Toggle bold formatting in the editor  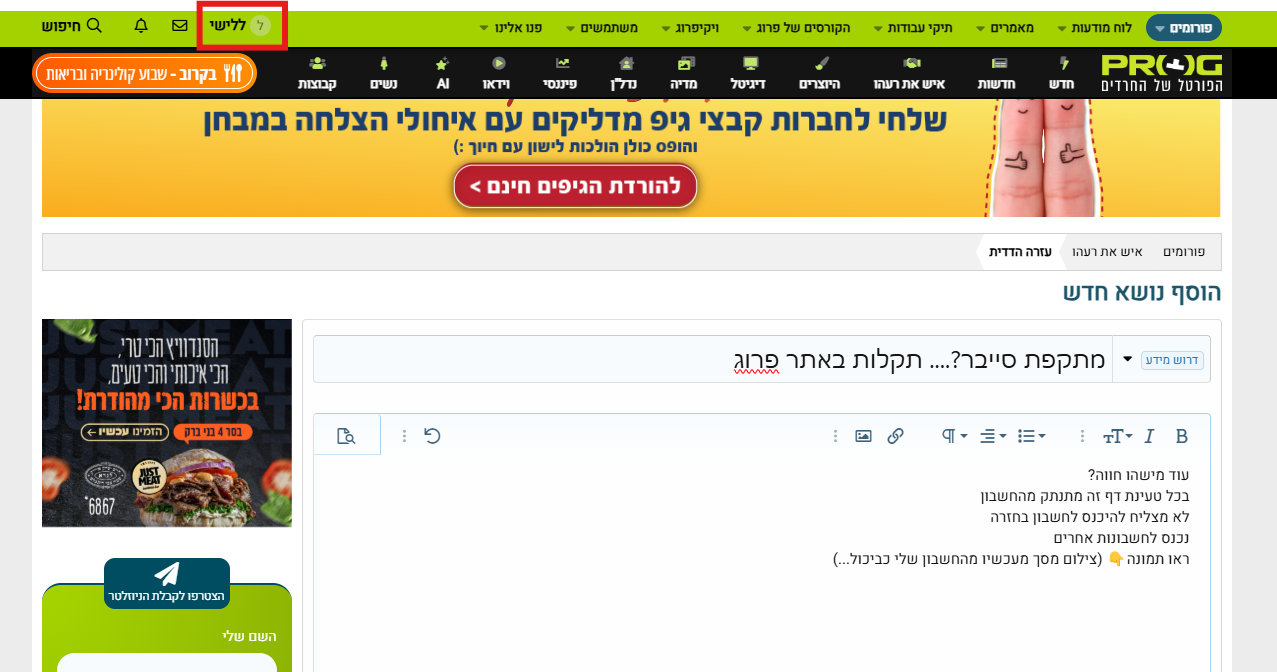click(x=1181, y=436)
